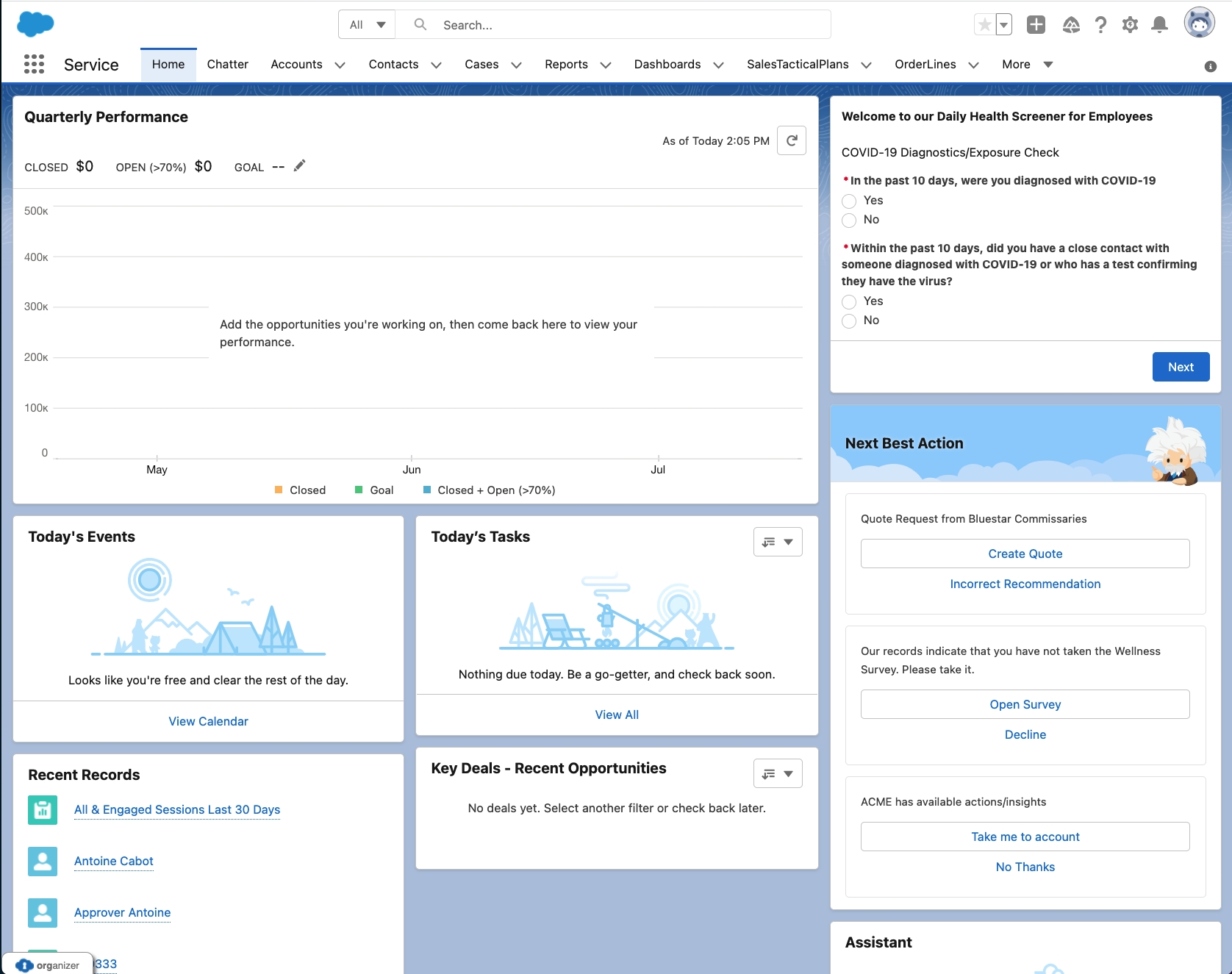Click the Create Quote button
The image size is (1232, 974).
click(x=1025, y=554)
